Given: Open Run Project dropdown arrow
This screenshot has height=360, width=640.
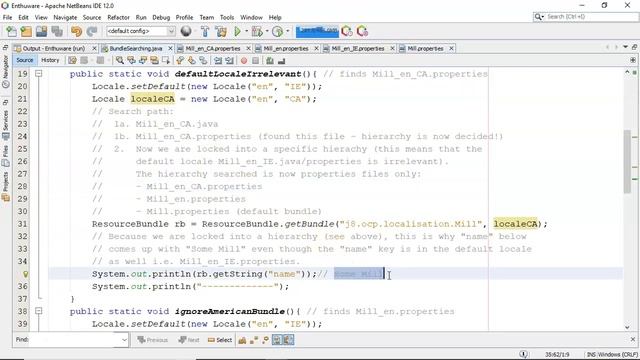Looking at the screenshot, I should 247,31.
